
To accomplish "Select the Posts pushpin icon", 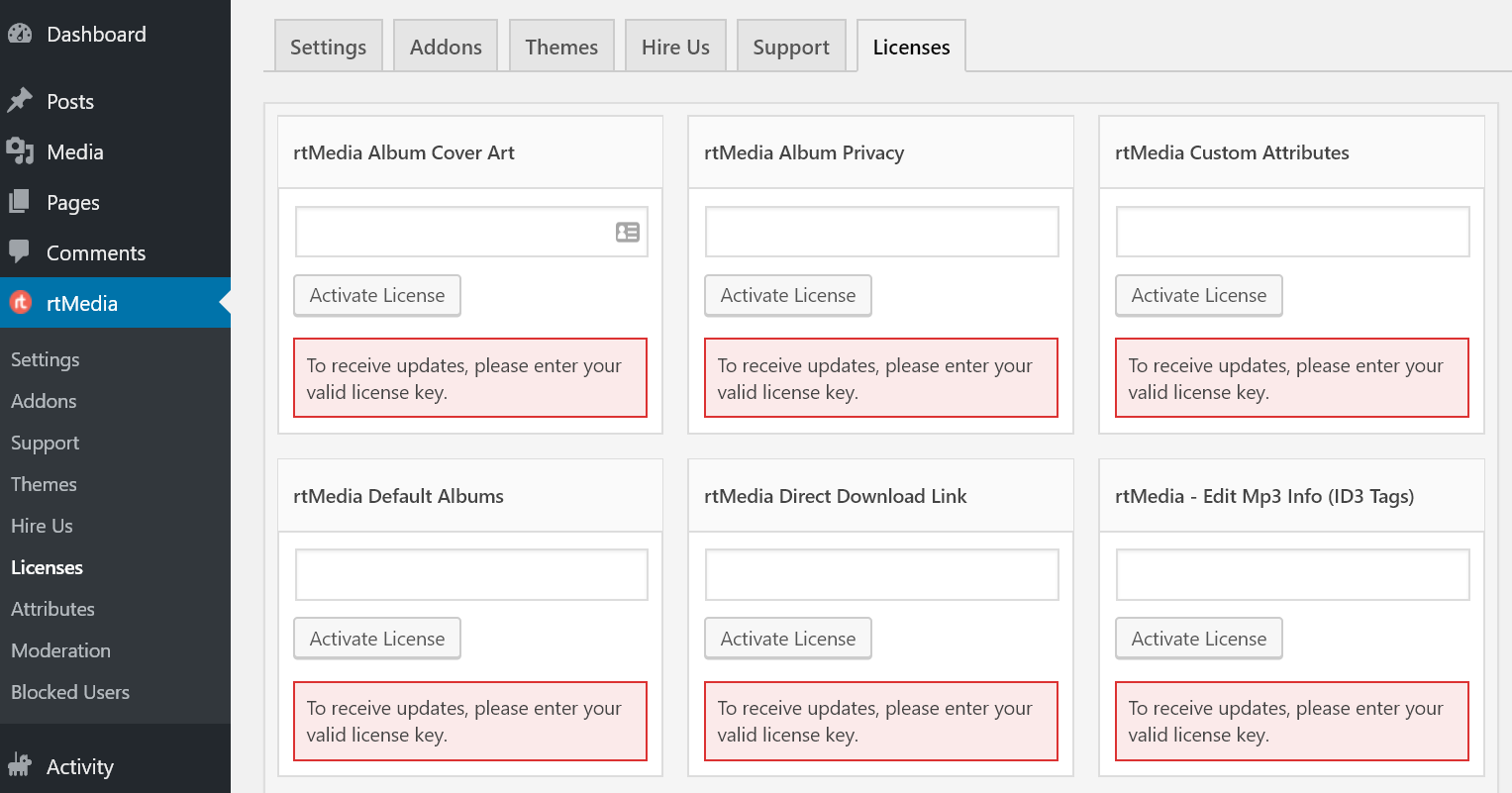I will pos(22,100).
